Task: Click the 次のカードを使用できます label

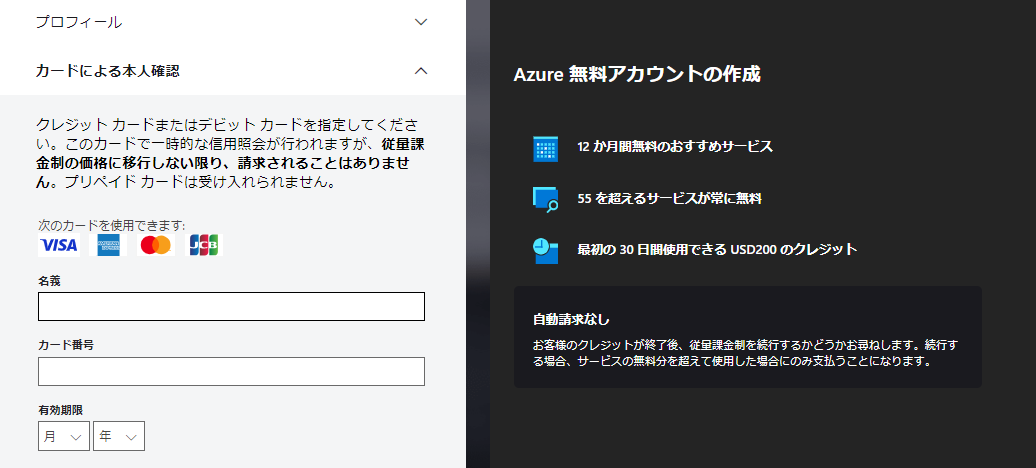Action: pyautogui.click(x=112, y=225)
